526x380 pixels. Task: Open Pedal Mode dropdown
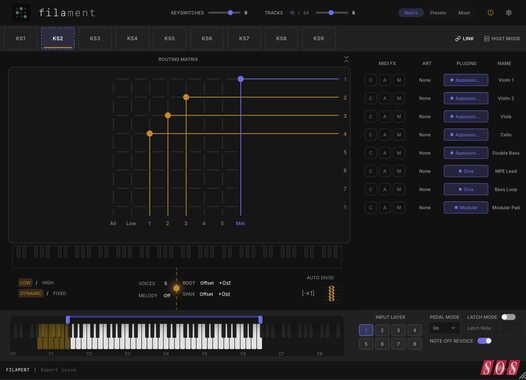[x=444, y=328]
